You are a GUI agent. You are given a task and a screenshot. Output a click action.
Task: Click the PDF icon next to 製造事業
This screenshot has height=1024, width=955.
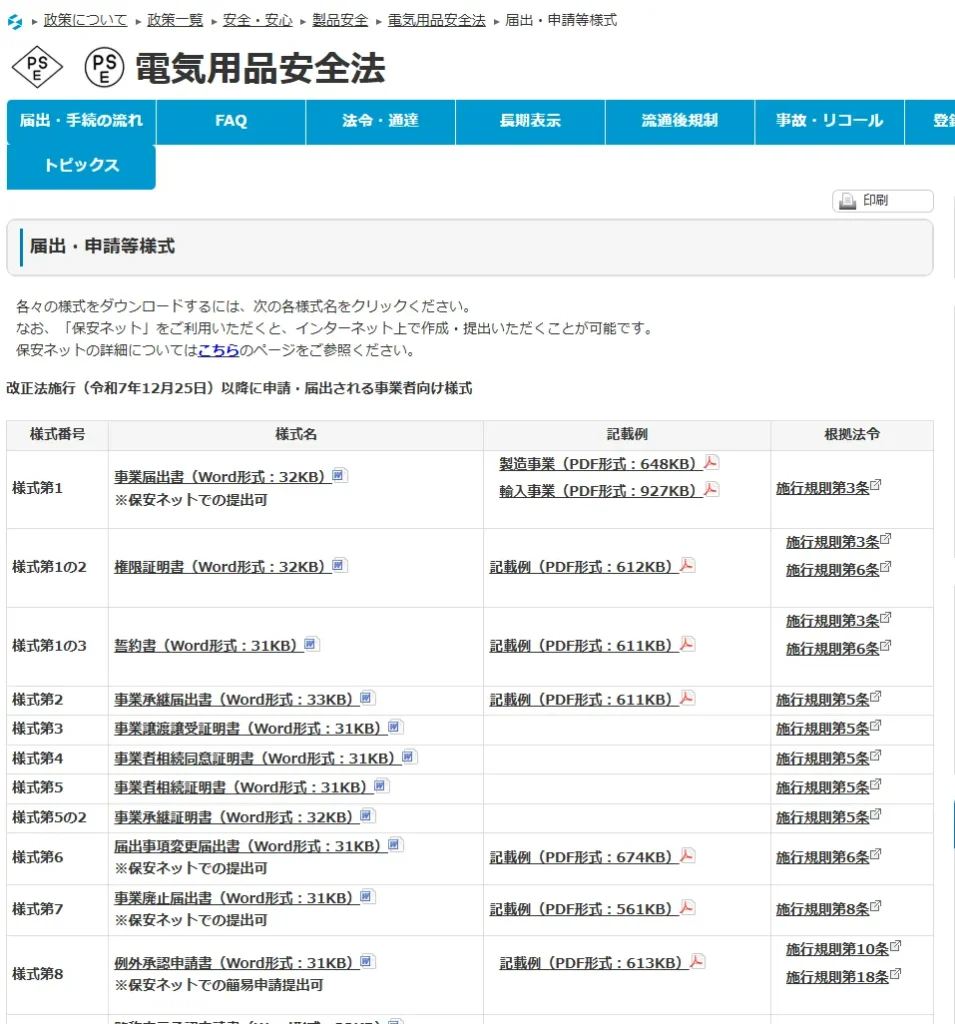[x=711, y=462]
